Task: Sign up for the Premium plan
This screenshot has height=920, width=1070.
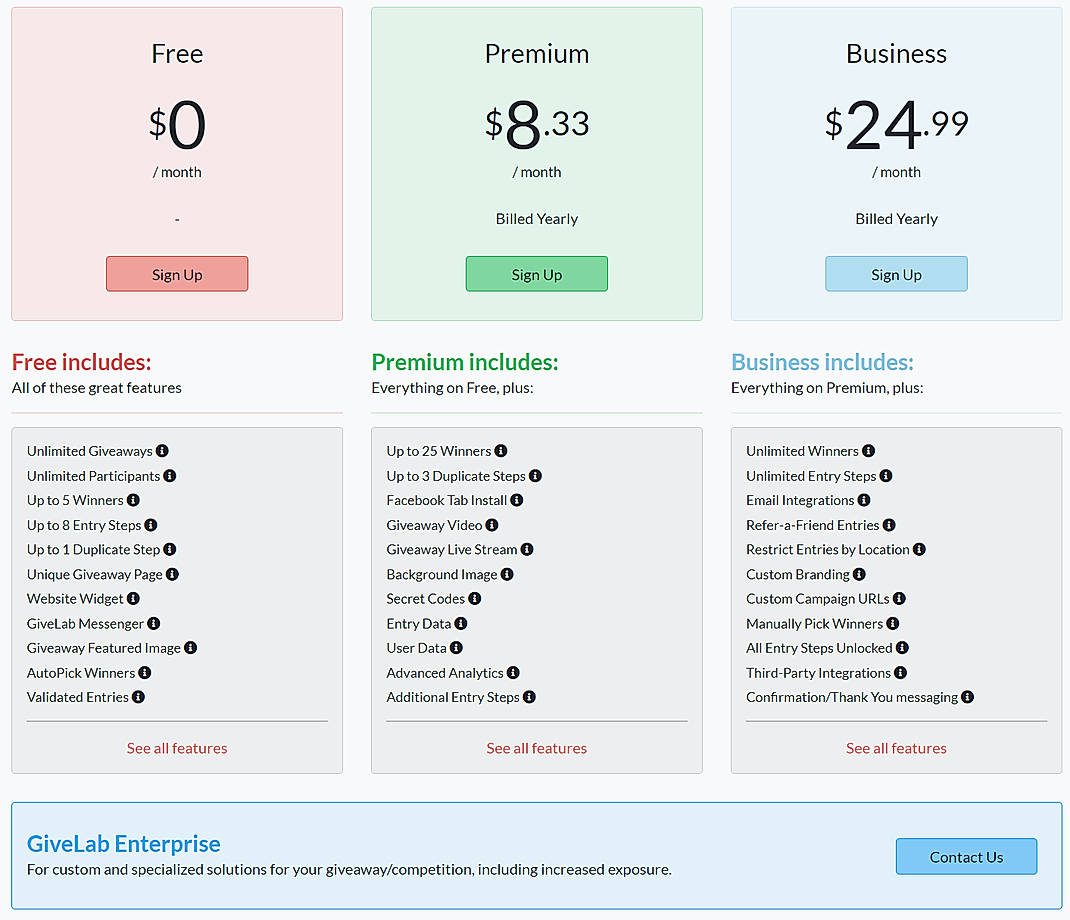Action: click(x=536, y=274)
